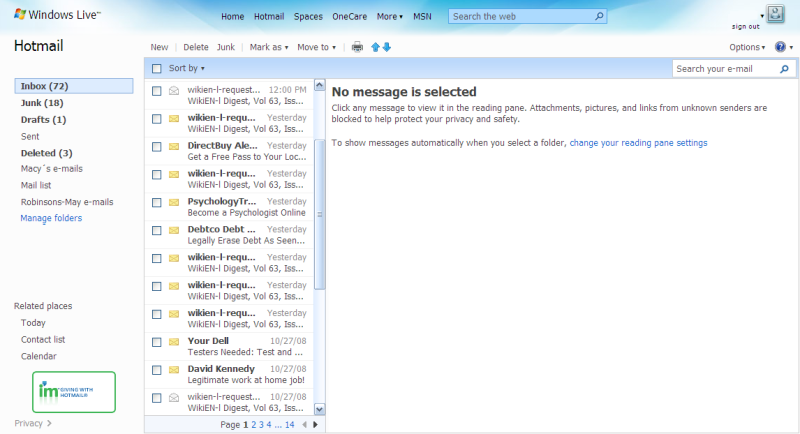Go to previous page arrow
800x434 pixels.
click(x=305, y=424)
